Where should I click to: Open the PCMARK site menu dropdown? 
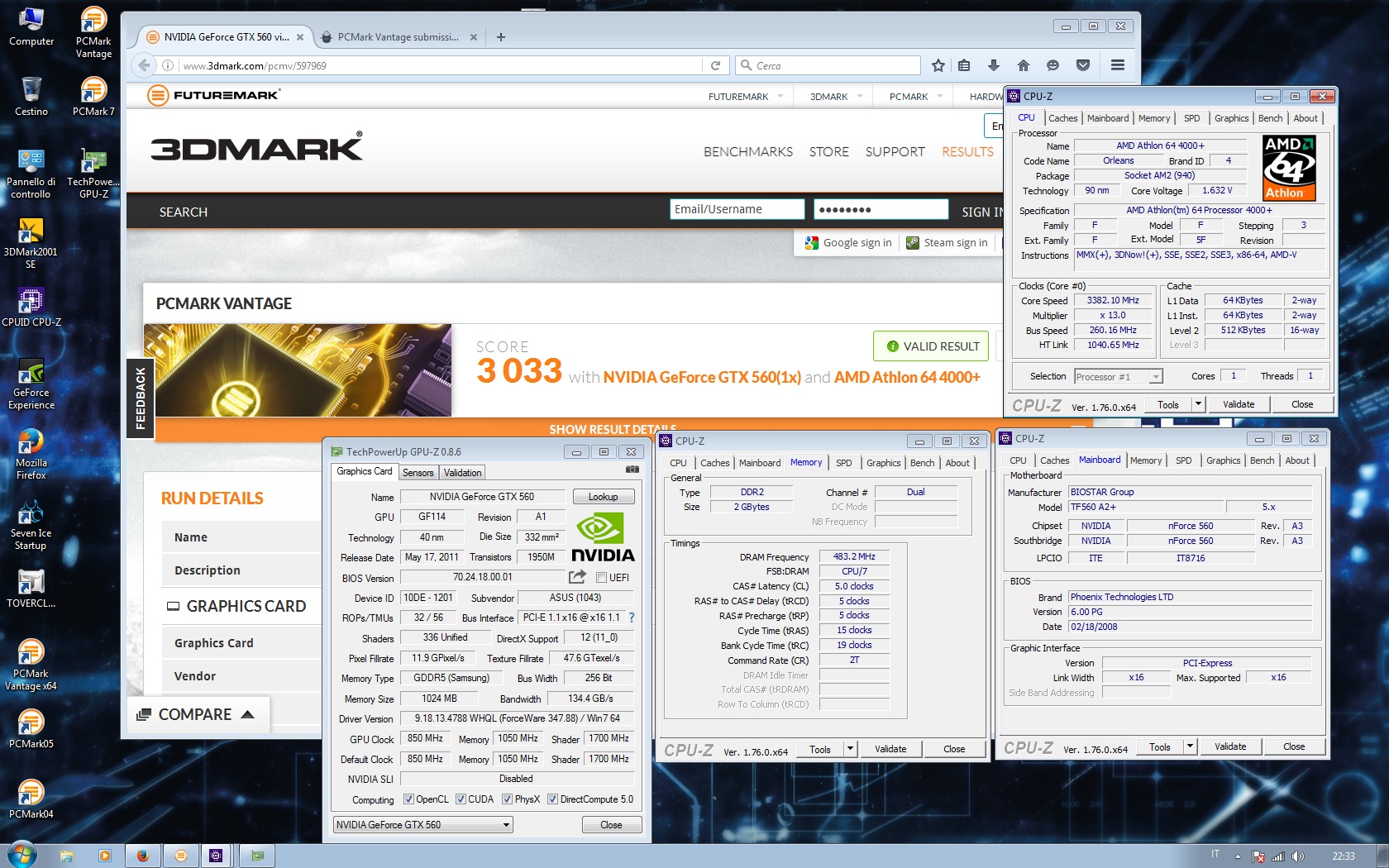coord(915,97)
